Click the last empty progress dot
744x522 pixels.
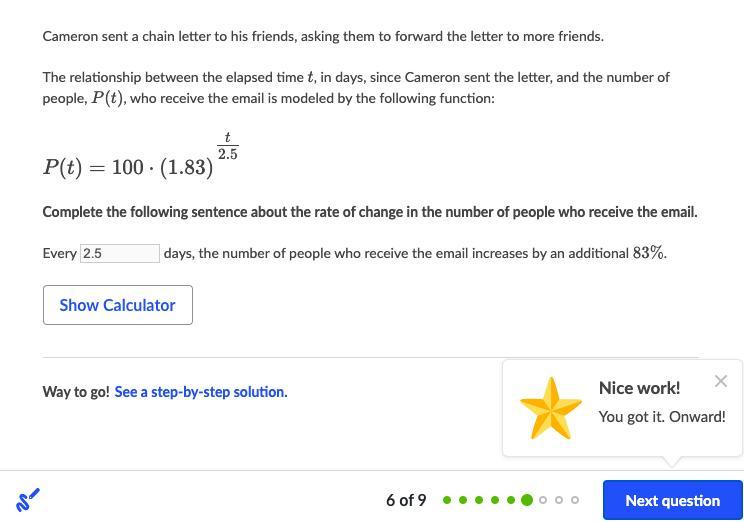(575, 500)
